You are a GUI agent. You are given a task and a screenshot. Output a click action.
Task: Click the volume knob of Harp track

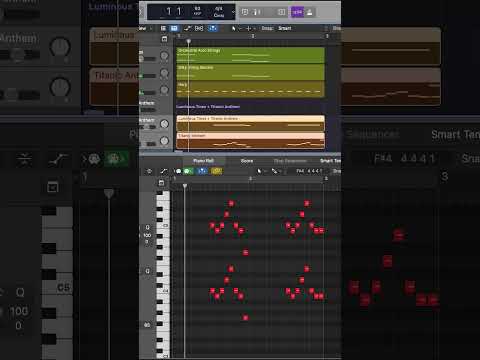164,90
